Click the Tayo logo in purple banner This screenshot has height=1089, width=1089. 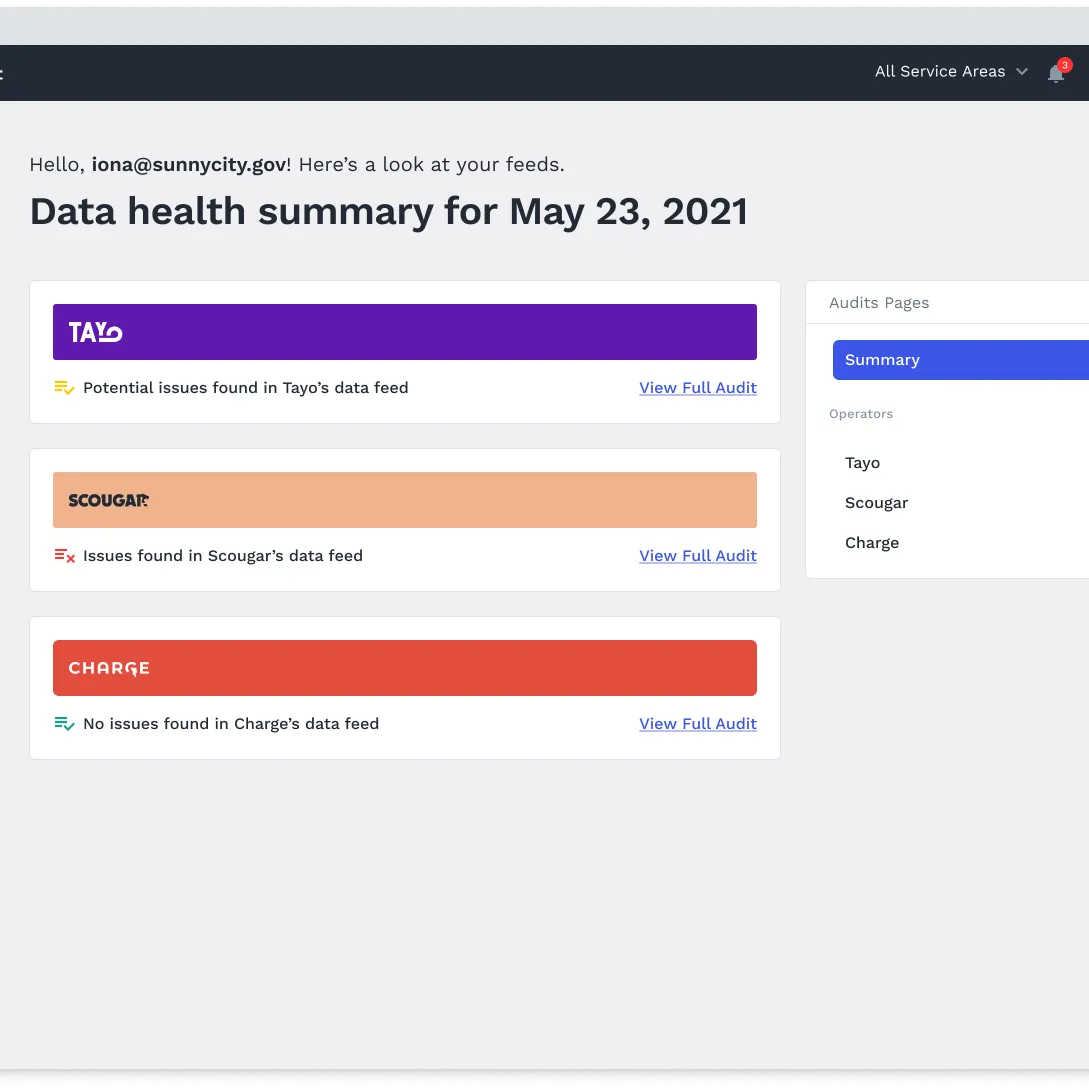95,332
